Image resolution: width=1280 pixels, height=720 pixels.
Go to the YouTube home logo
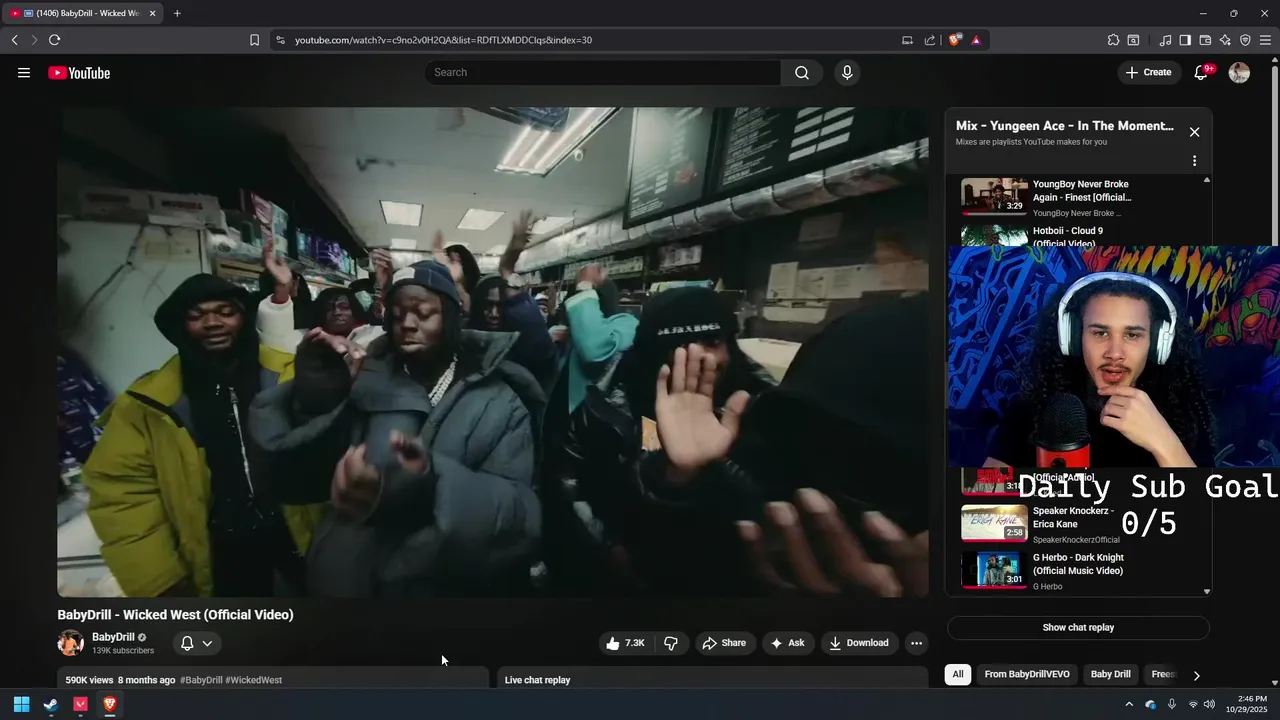(79, 73)
